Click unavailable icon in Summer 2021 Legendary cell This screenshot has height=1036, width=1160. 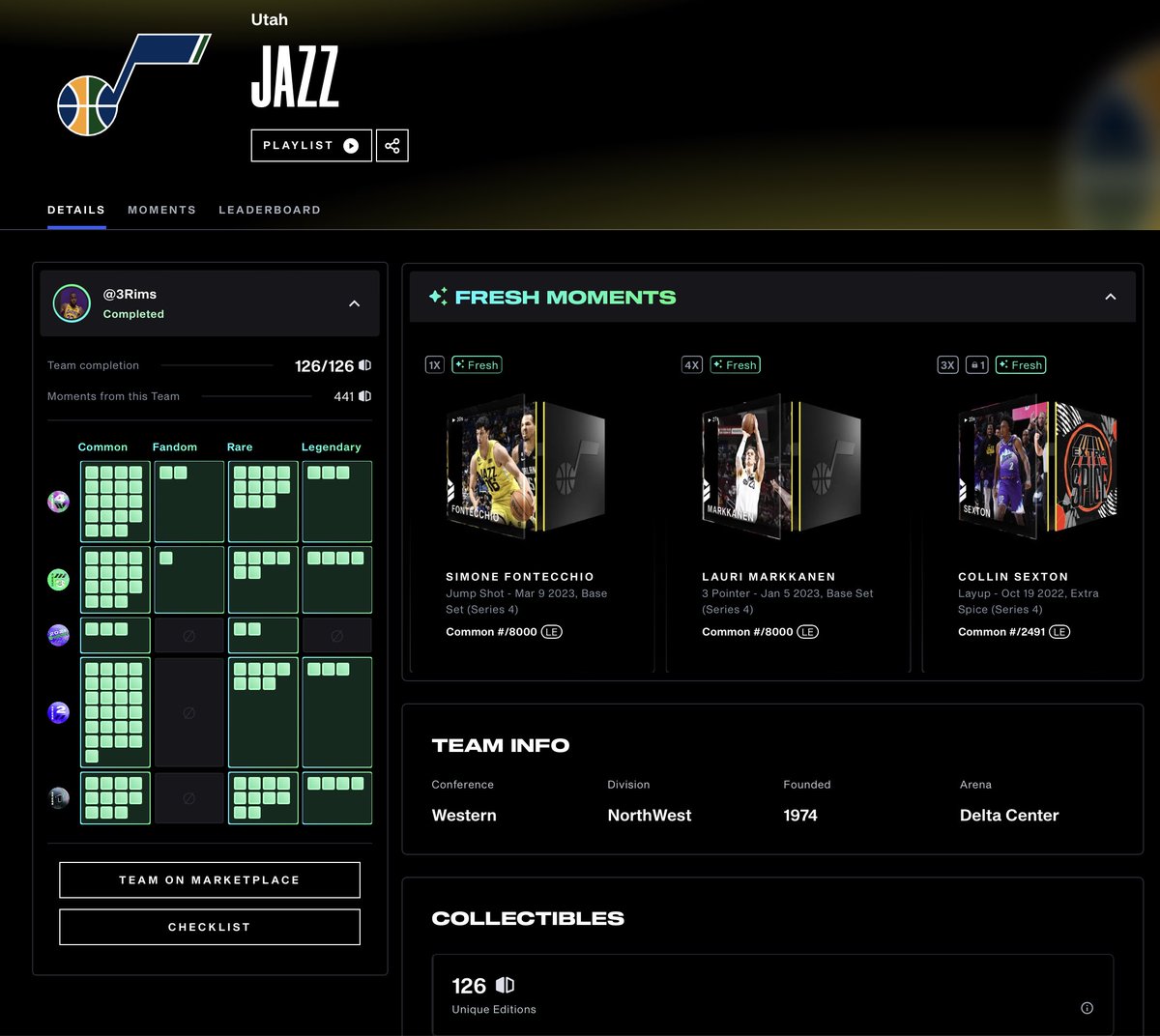pyautogui.click(x=336, y=636)
